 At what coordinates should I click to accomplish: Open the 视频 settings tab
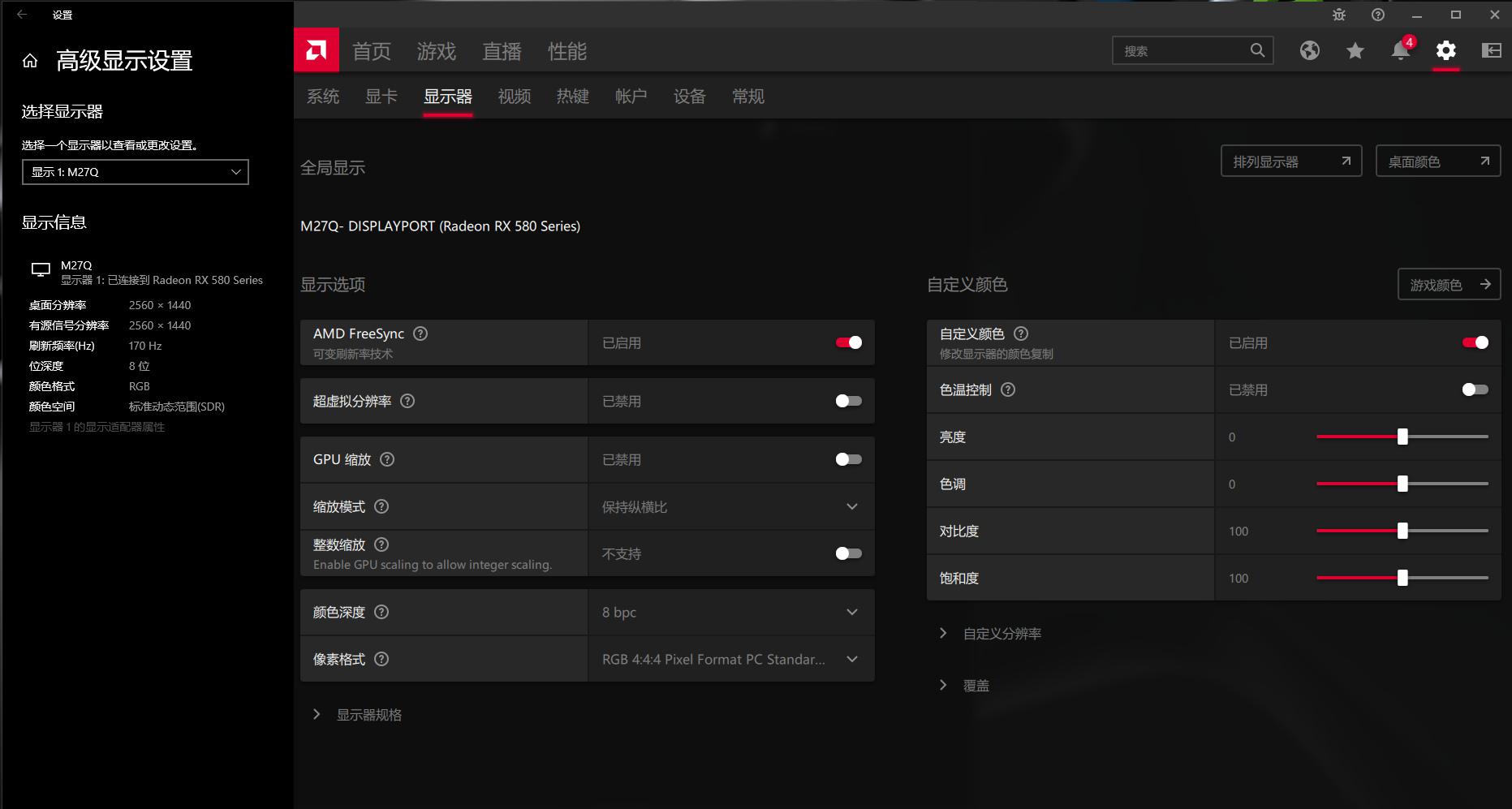click(x=515, y=97)
